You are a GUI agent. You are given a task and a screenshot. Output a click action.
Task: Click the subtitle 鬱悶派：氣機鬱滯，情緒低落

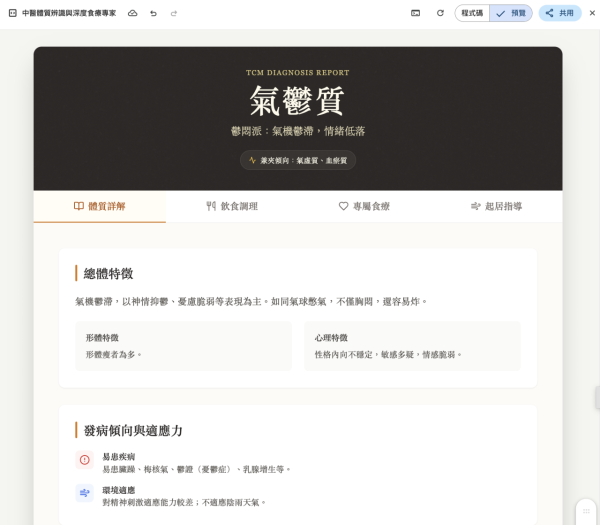click(x=297, y=131)
